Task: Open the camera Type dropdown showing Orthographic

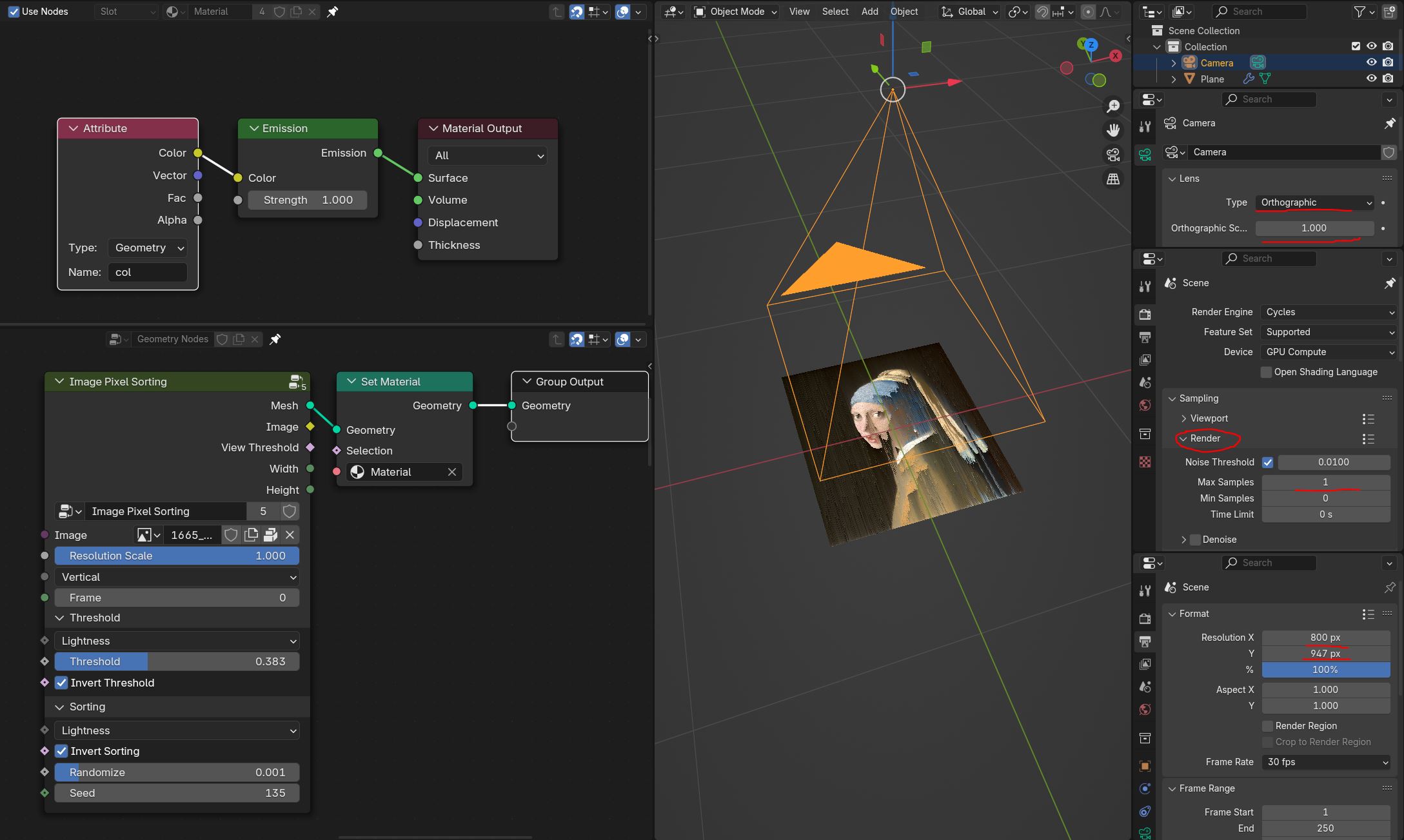Action: [x=1314, y=202]
